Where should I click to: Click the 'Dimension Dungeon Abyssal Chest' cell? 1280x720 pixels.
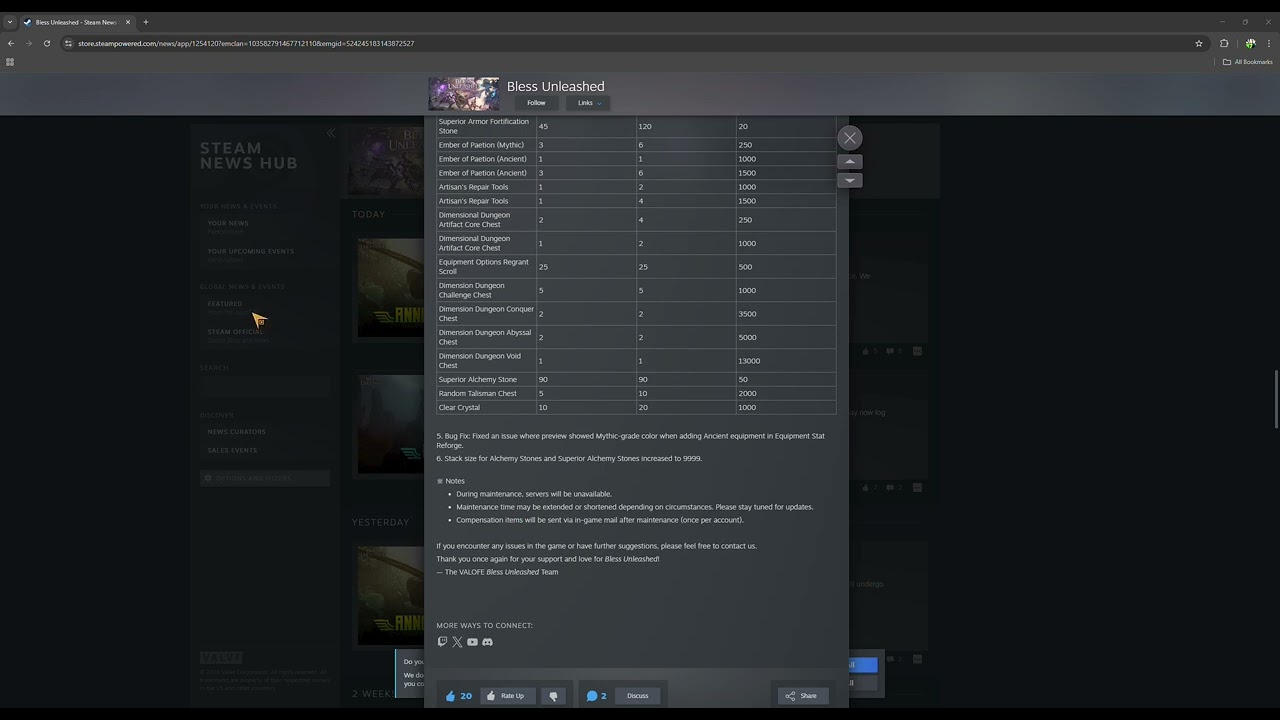click(x=486, y=337)
